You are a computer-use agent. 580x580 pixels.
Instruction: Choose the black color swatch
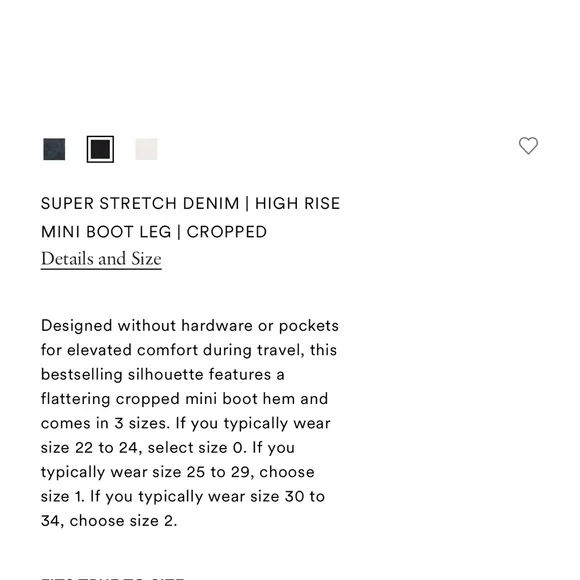coord(100,149)
